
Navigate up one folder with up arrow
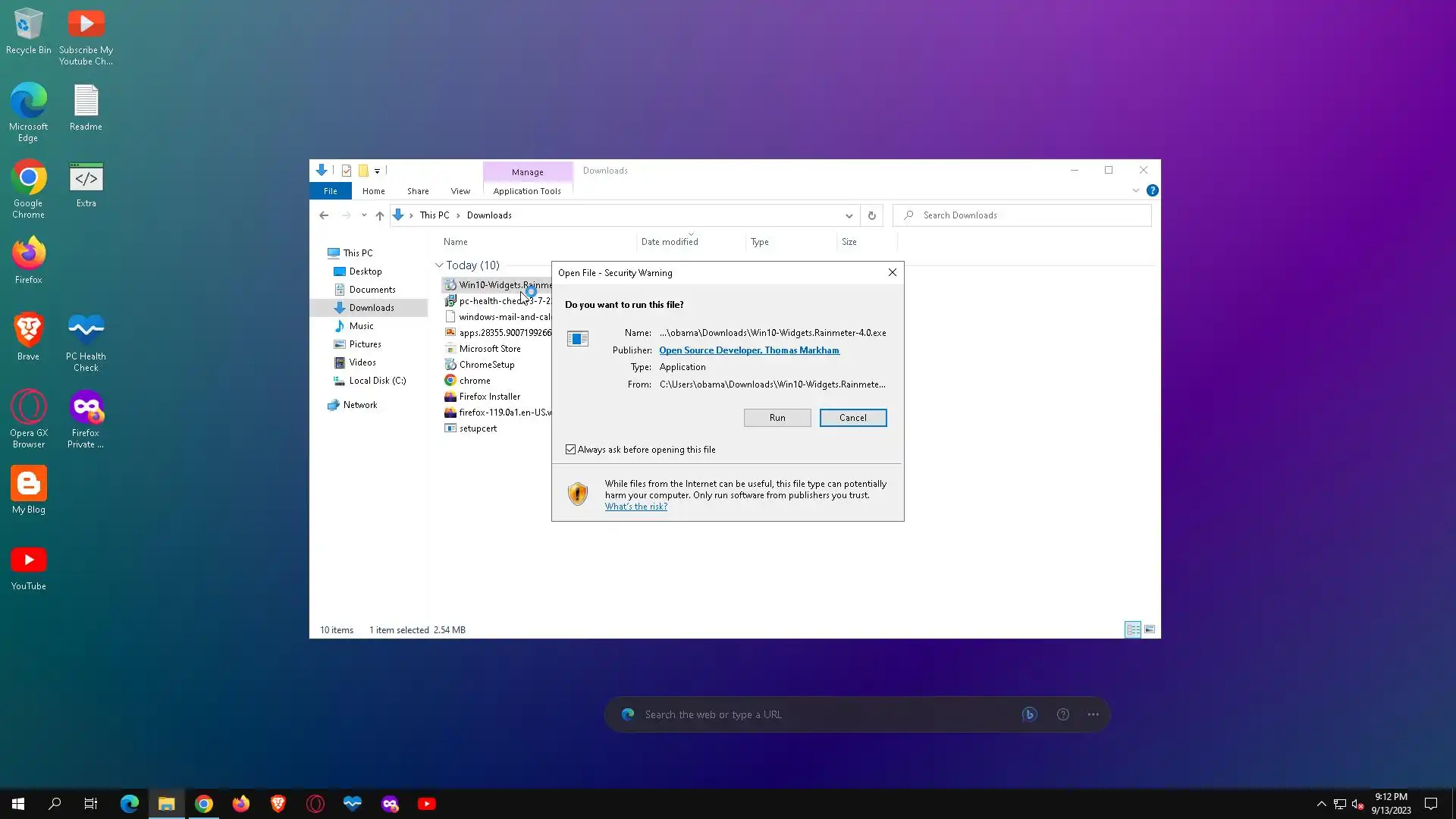(380, 215)
